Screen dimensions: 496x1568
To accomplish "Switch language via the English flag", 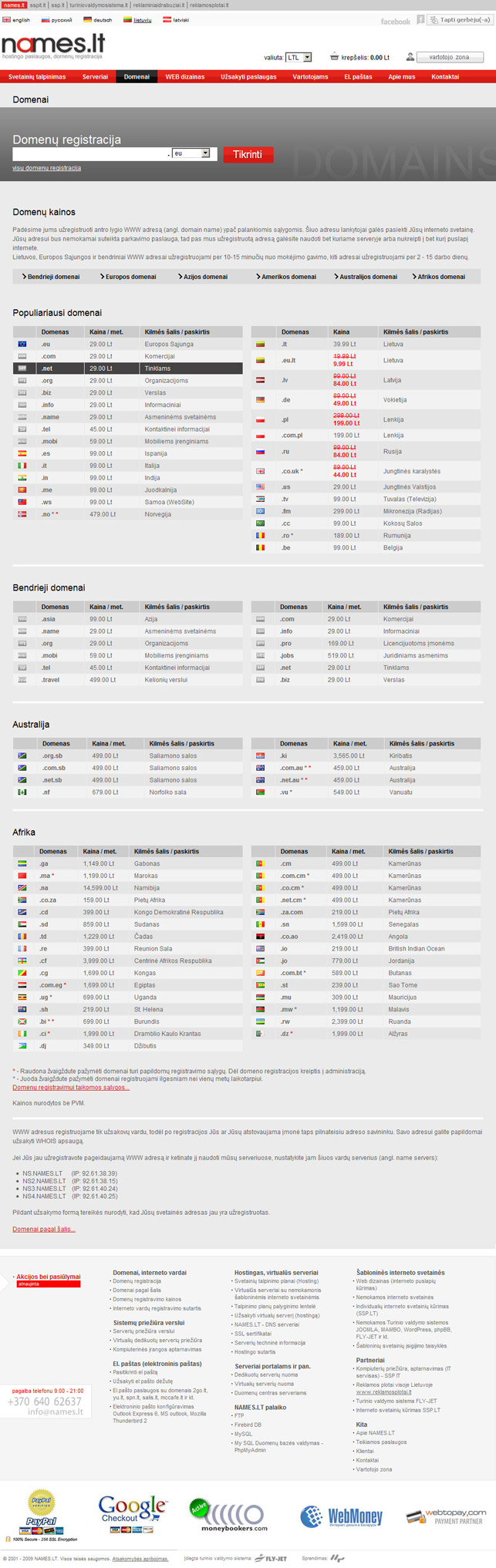I will coord(7,20).
